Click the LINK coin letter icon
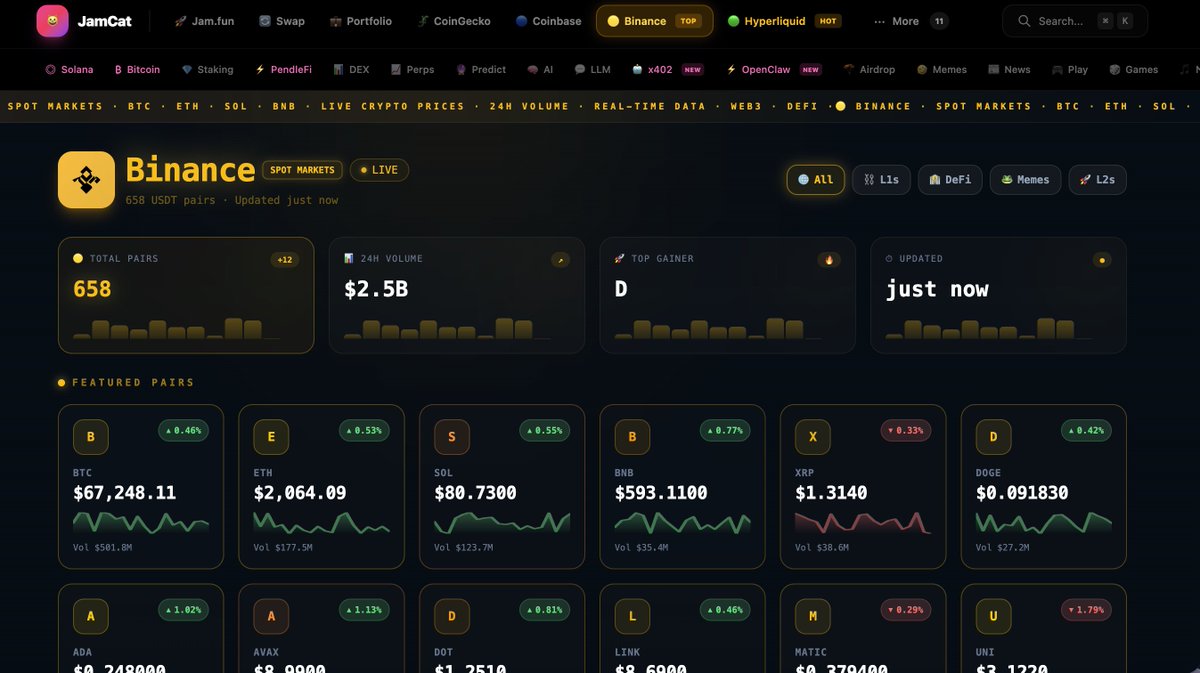 click(x=632, y=617)
